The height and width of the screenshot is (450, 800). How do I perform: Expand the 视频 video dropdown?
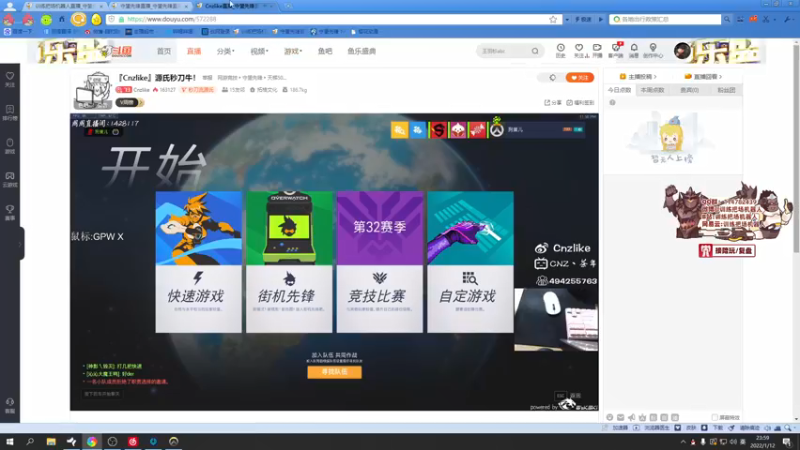pyautogui.click(x=259, y=51)
